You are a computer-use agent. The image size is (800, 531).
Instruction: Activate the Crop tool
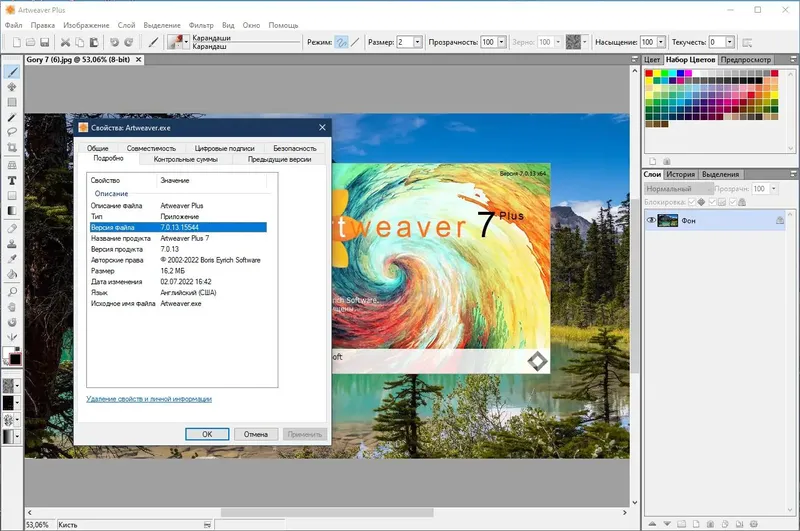pos(12,147)
